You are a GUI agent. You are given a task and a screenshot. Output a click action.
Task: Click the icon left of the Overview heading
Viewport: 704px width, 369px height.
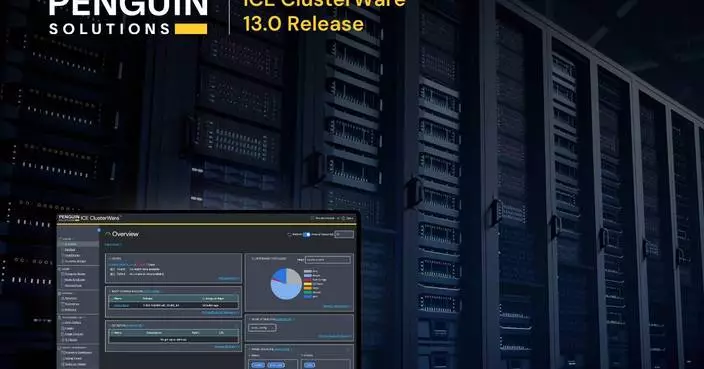[108, 234]
